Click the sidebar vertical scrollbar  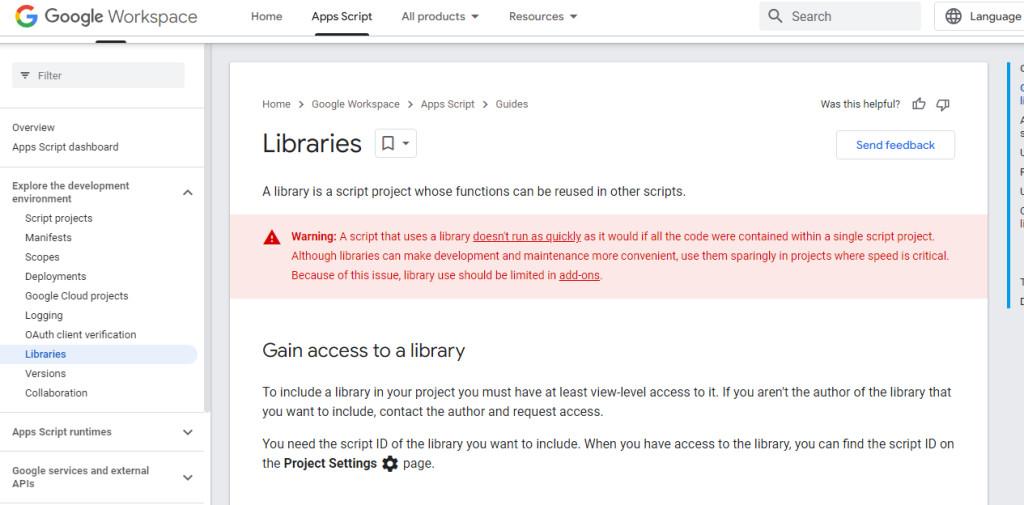(x=208, y=227)
